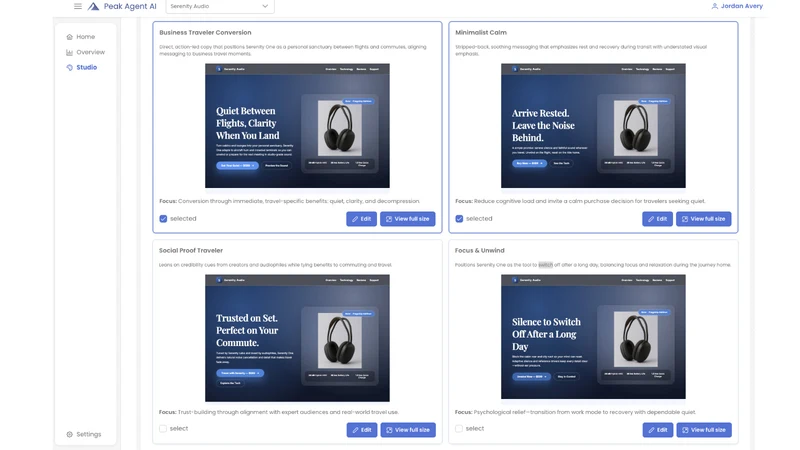Check select on Social Proof Traveler card

163,429
